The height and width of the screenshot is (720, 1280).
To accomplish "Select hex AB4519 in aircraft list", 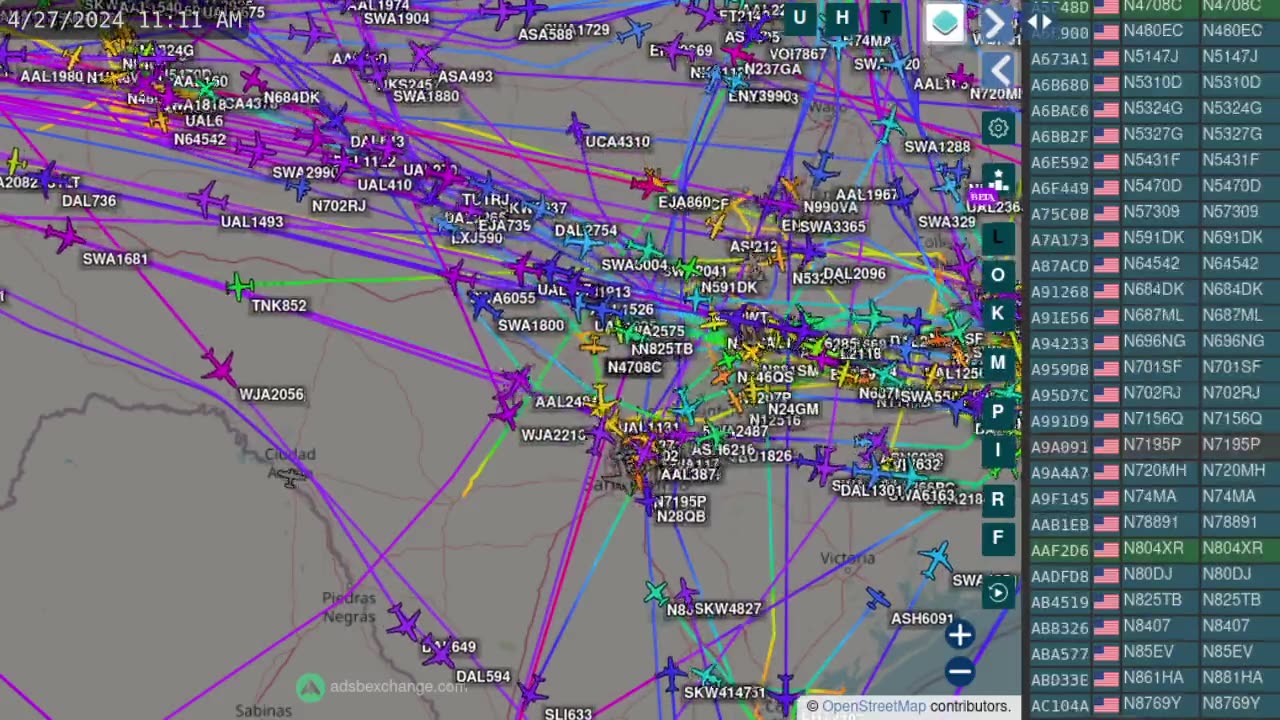I will click(x=1059, y=601).
